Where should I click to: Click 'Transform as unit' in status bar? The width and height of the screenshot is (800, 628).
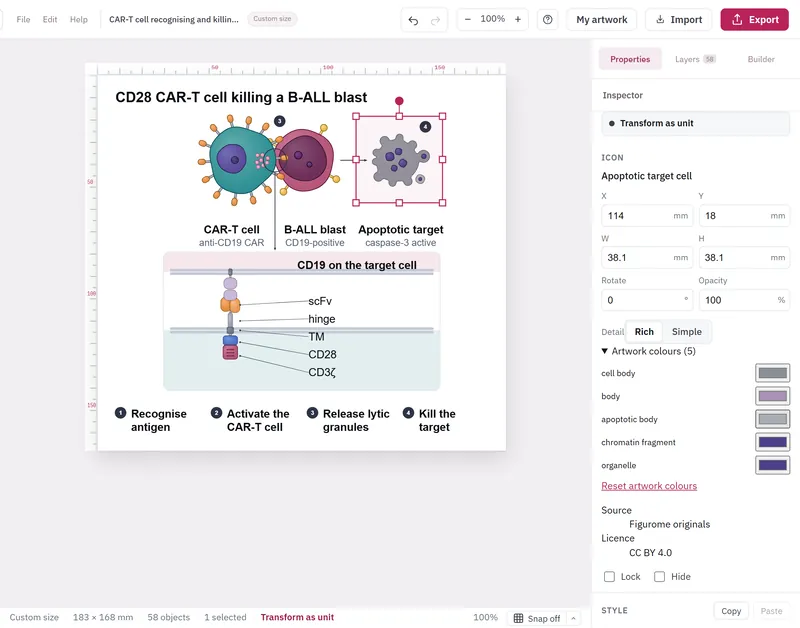(x=297, y=617)
